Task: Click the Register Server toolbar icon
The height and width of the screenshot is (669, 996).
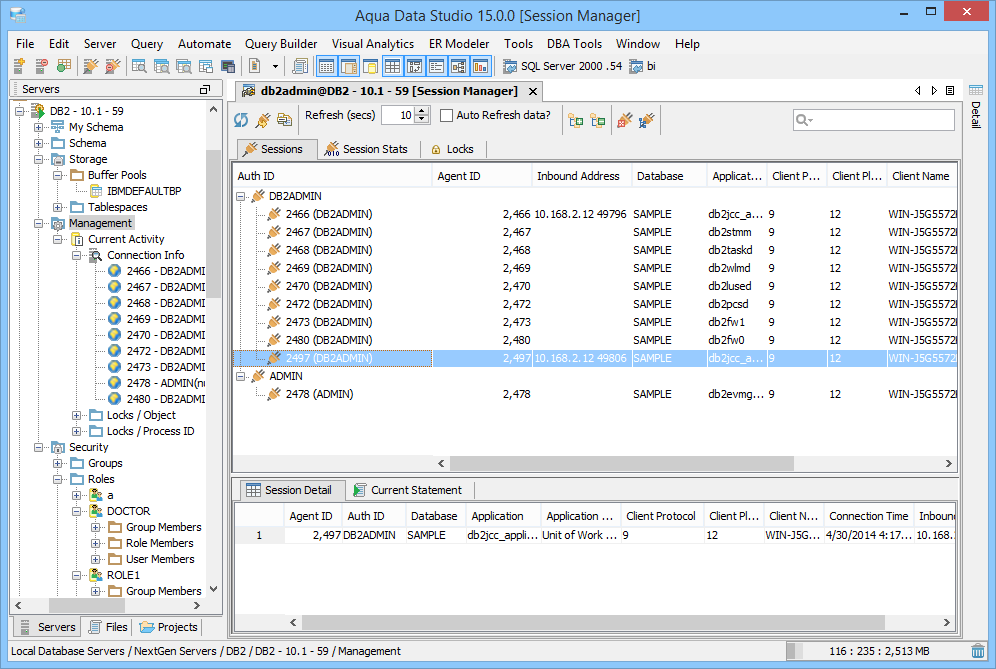Action: coord(18,66)
